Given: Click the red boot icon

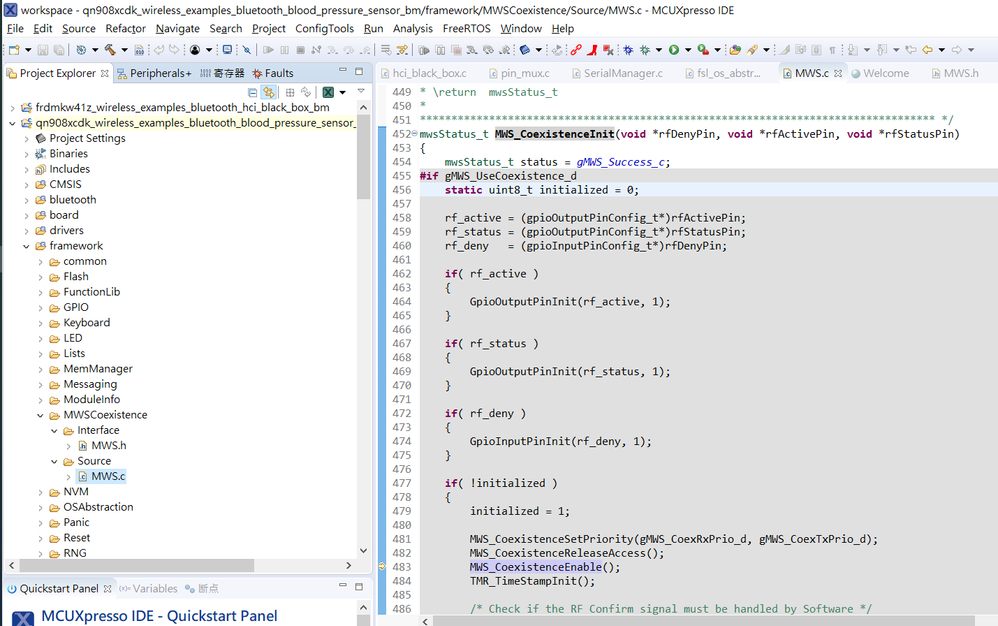Looking at the screenshot, I should (x=593, y=50).
